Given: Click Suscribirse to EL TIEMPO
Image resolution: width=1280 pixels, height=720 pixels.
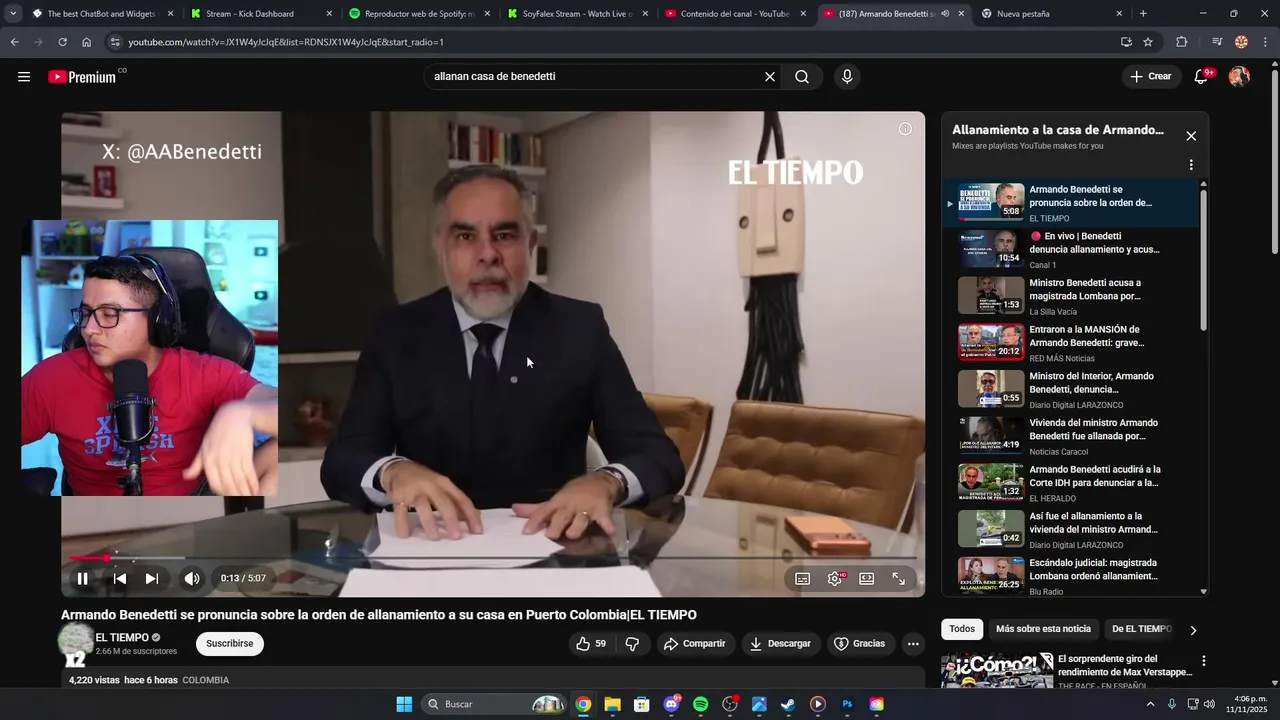Looking at the screenshot, I should tap(230, 644).
